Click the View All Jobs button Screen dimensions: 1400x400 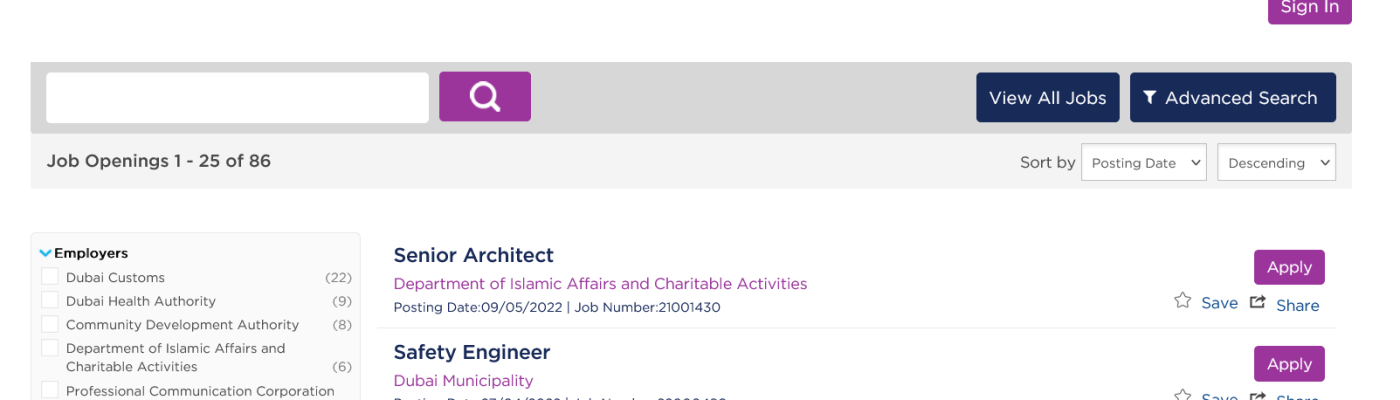(x=1047, y=98)
